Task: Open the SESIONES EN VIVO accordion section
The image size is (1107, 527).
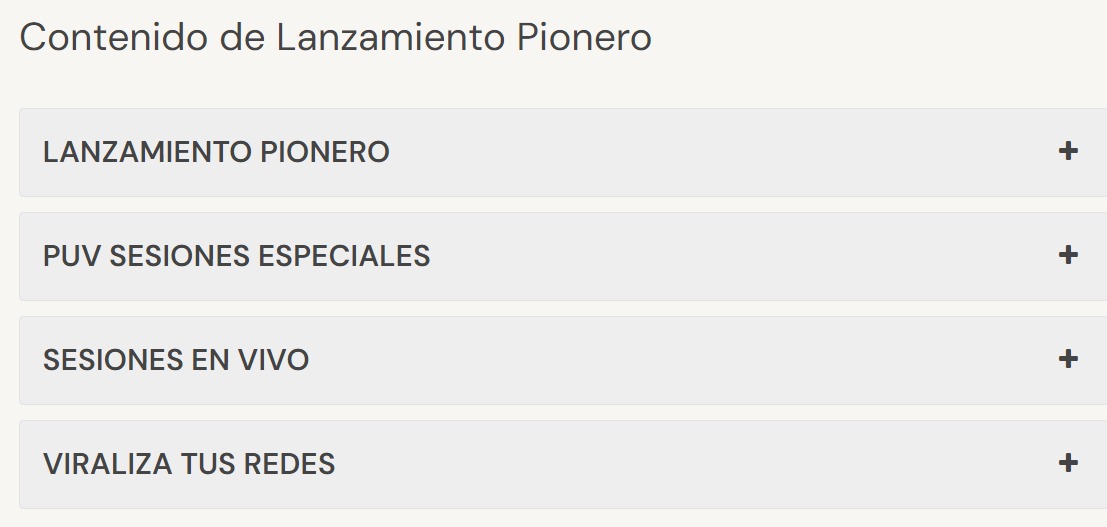Action: point(560,360)
